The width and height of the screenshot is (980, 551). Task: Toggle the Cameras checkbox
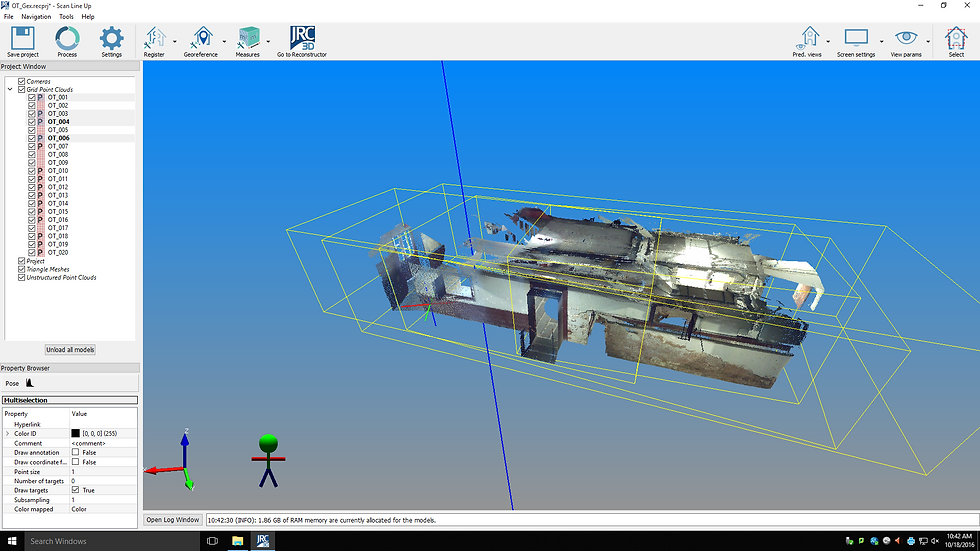(22, 81)
